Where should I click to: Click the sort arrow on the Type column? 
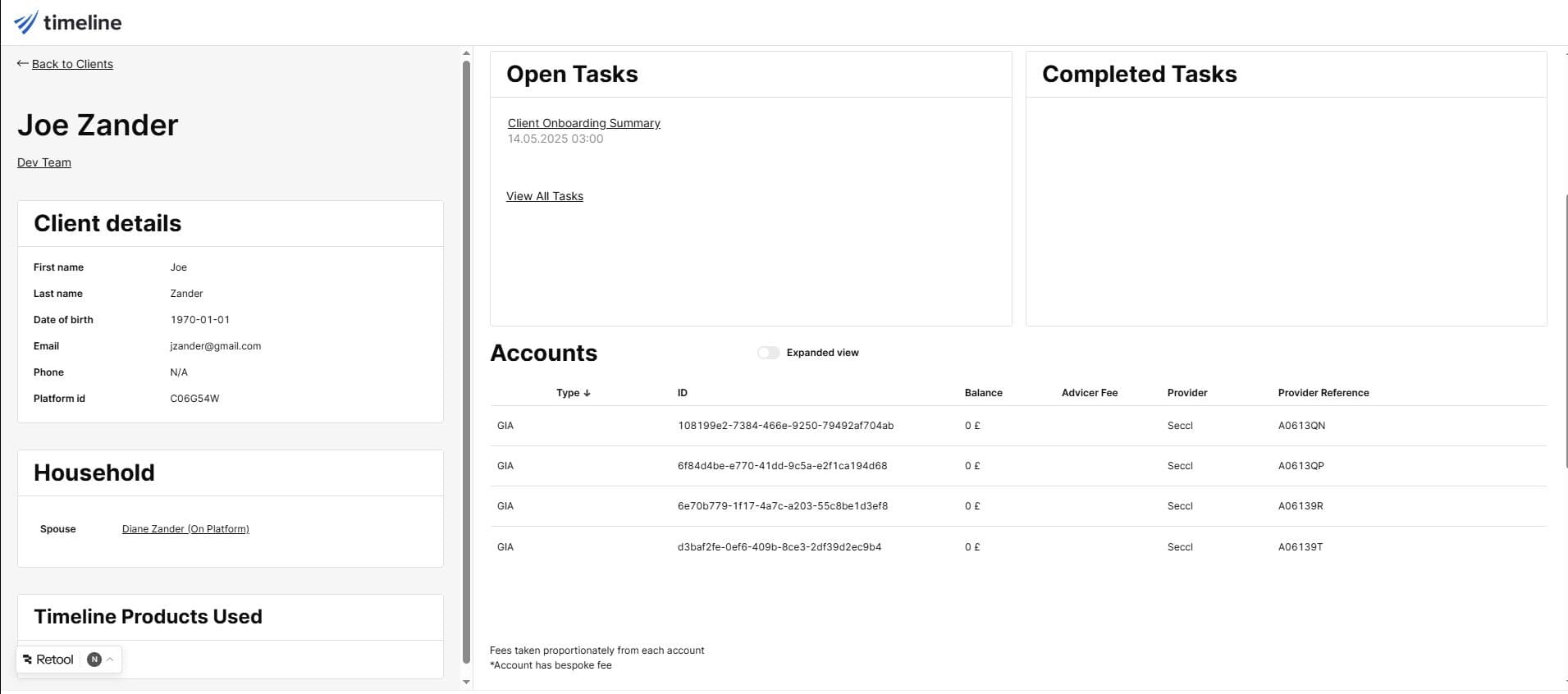tap(587, 393)
